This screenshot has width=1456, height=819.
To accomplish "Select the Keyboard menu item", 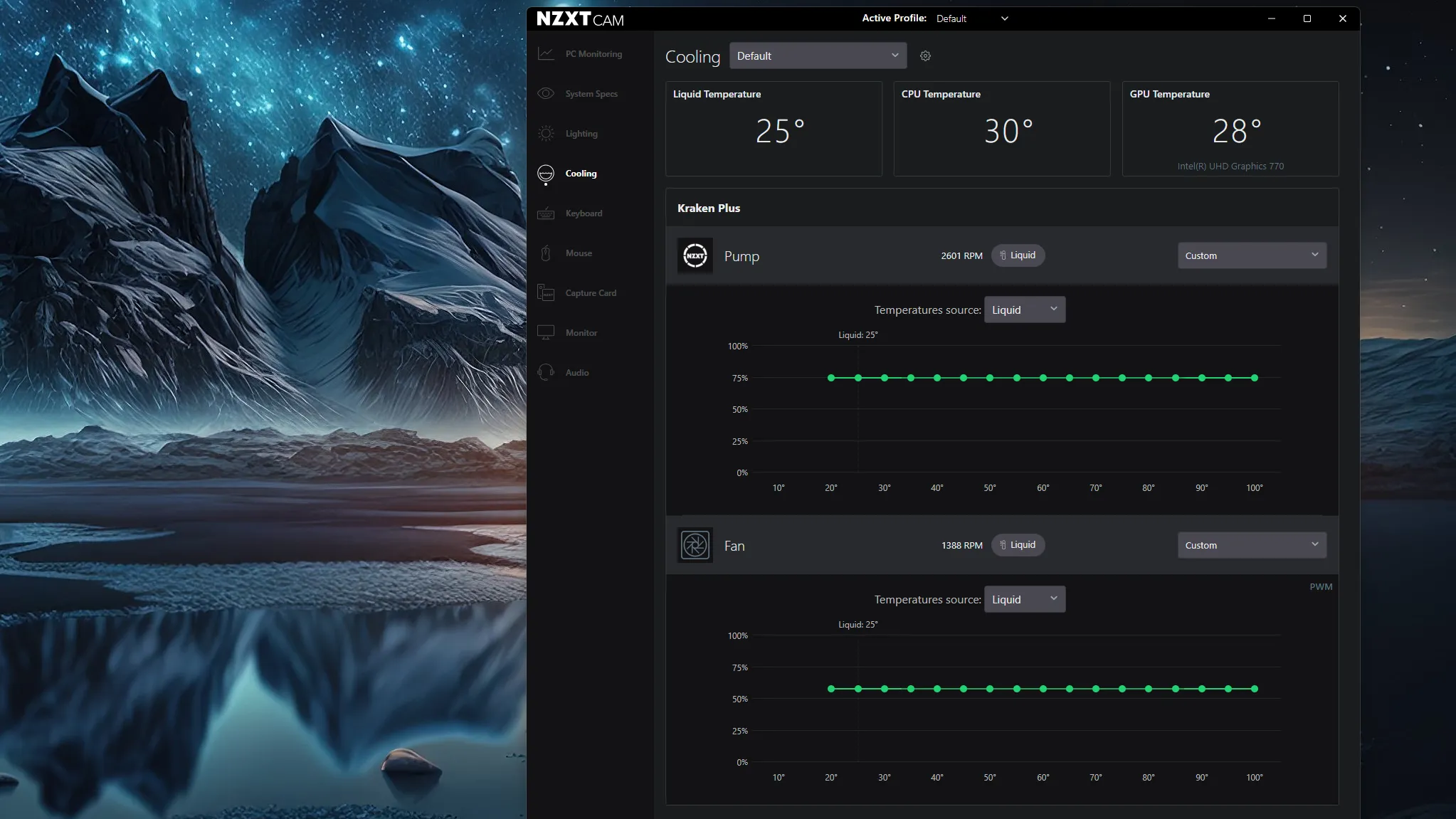I will [x=584, y=213].
